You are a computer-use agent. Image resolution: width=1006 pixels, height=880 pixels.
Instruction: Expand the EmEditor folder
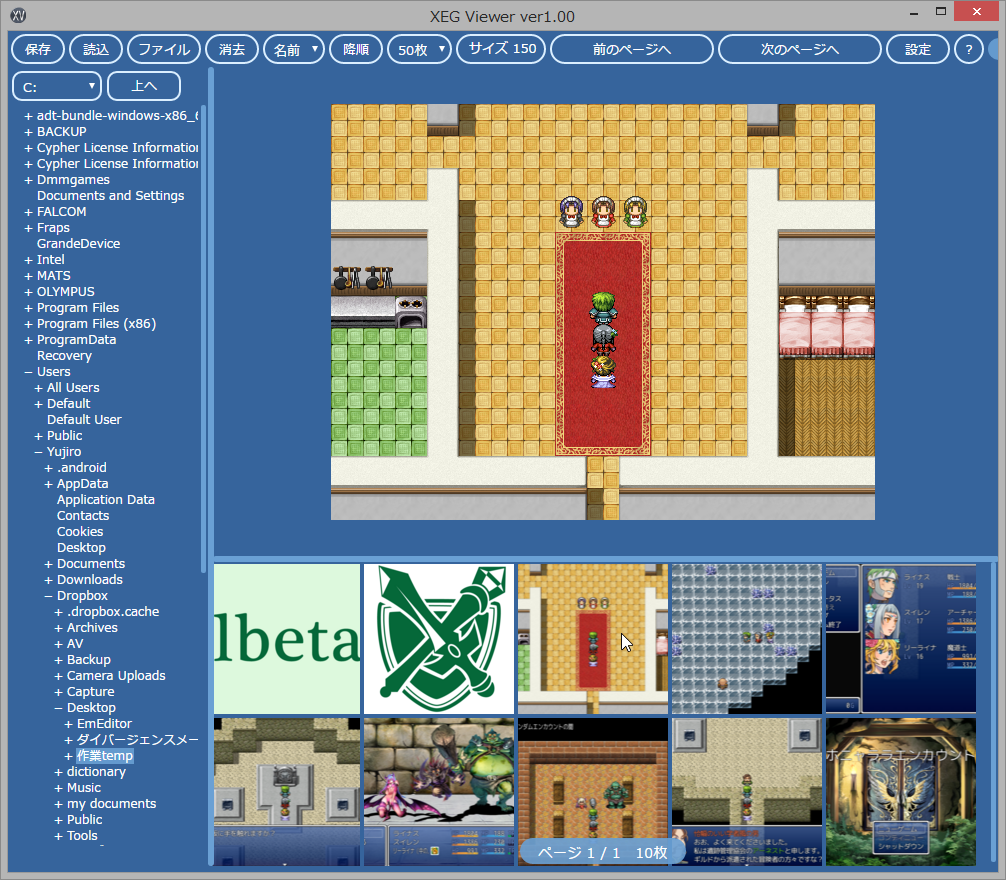(69, 724)
